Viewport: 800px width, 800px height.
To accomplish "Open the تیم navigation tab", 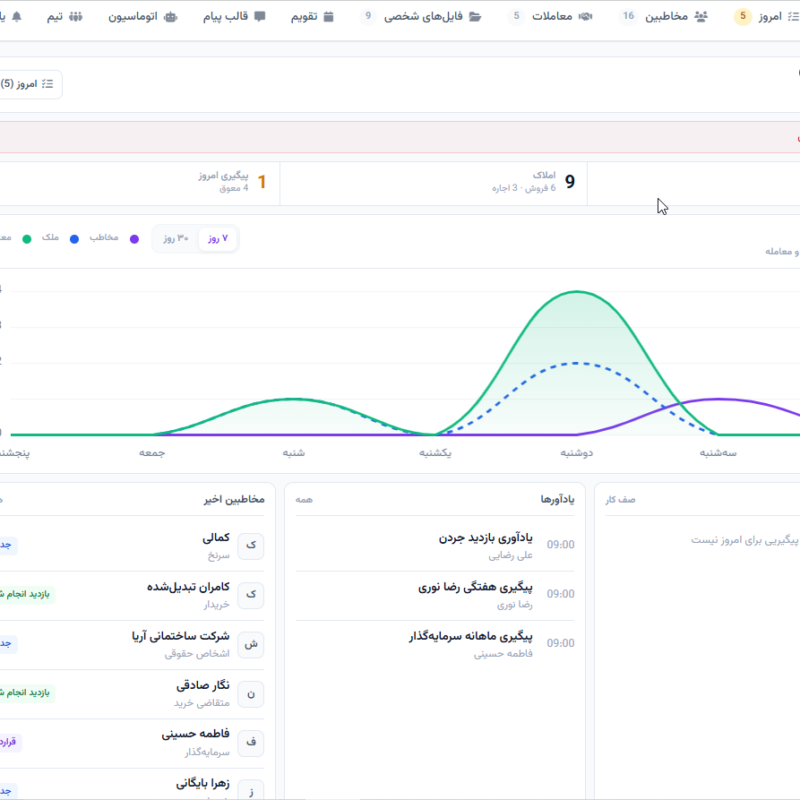I will (x=64, y=16).
